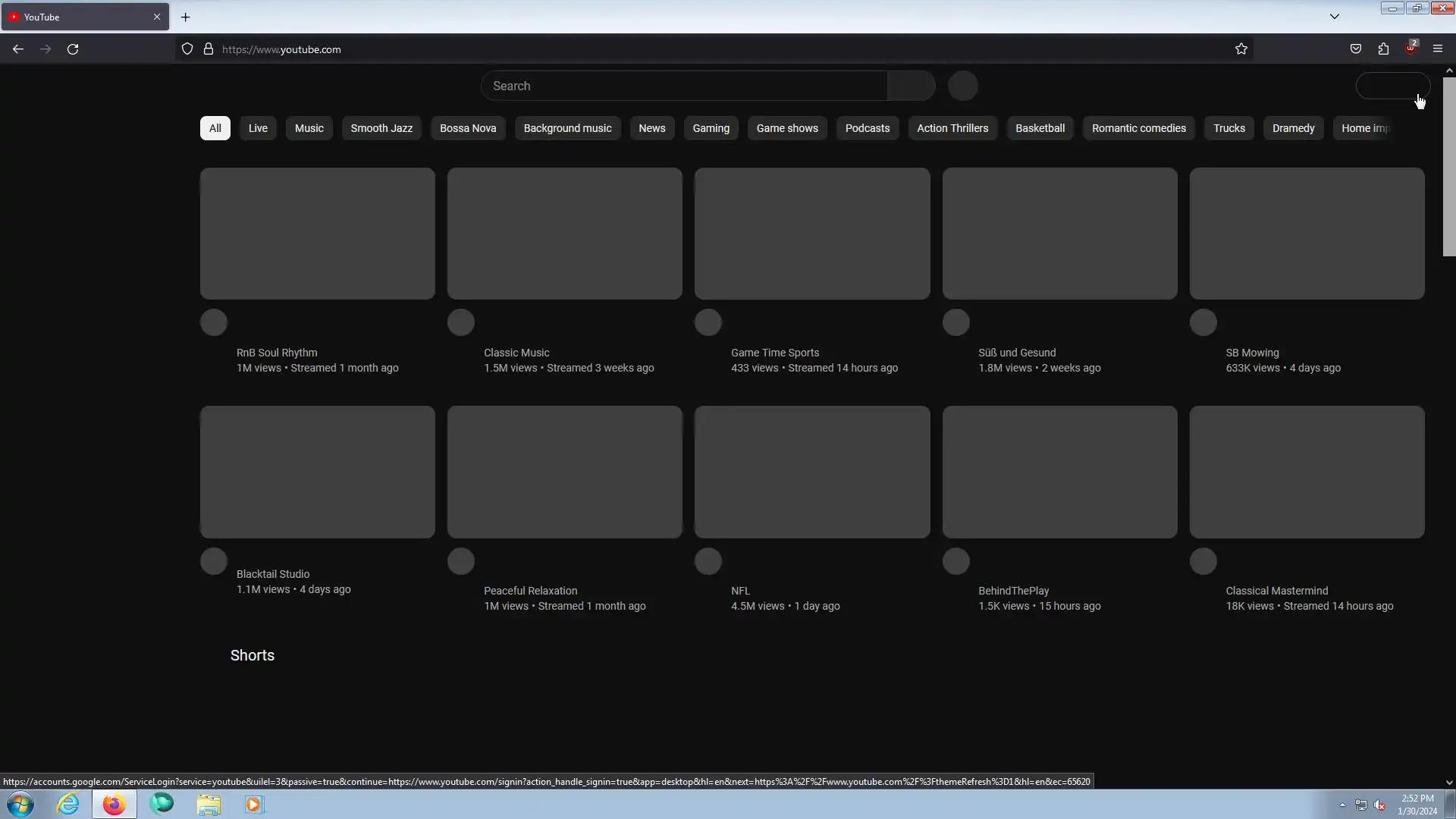Open a new browser tab
The image size is (1456, 819).
(x=186, y=17)
